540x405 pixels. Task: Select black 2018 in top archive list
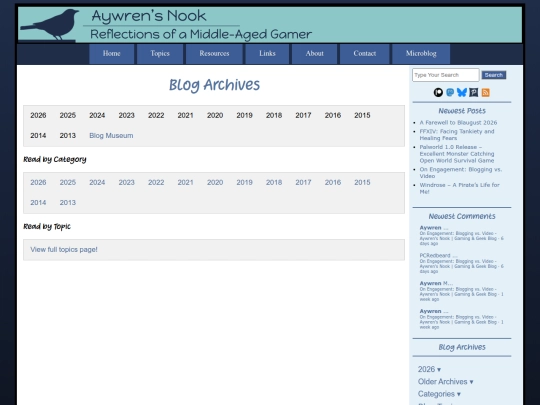[x=274, y=115]
